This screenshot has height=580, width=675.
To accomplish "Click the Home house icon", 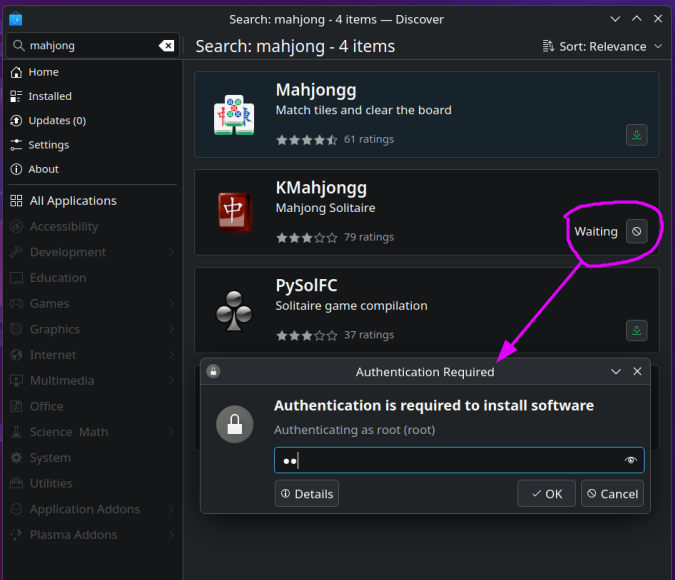I will pos(16,72).
